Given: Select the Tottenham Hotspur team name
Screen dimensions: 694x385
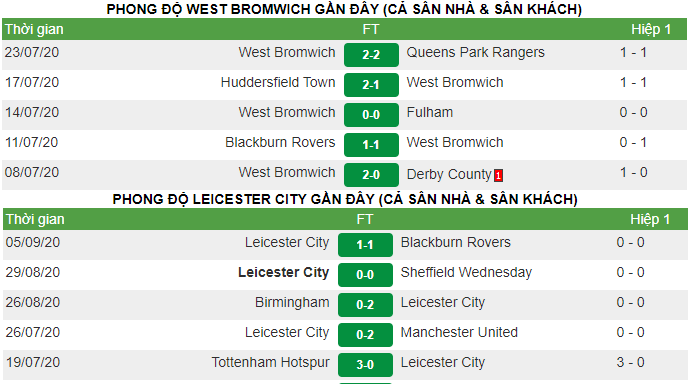Looking at the screenshot, I should [x=270, y=362].
